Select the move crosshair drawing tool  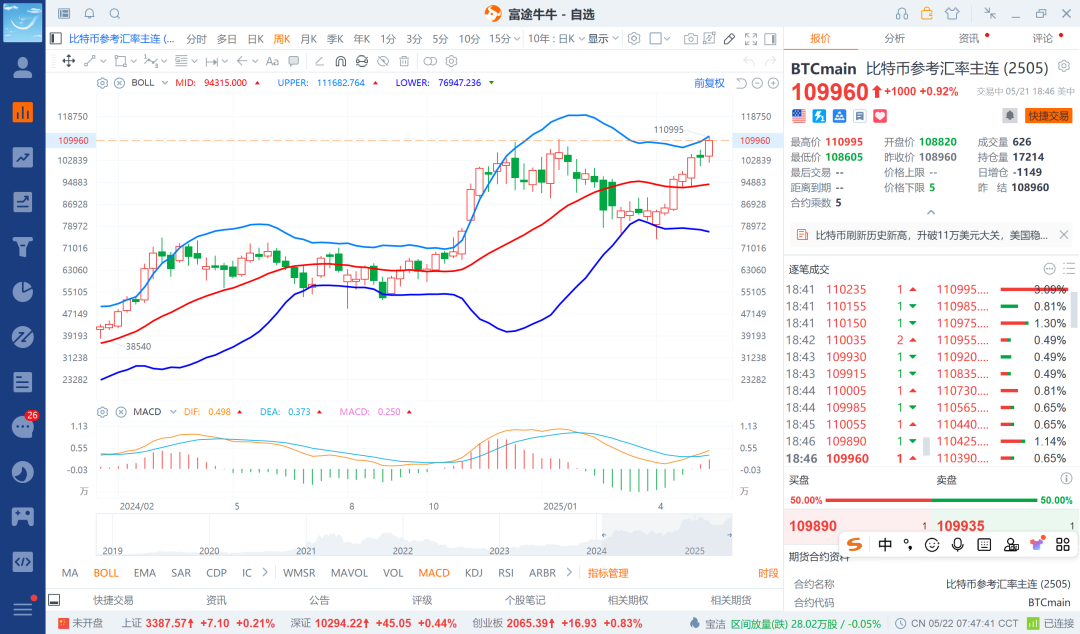(x=68, y=61)
